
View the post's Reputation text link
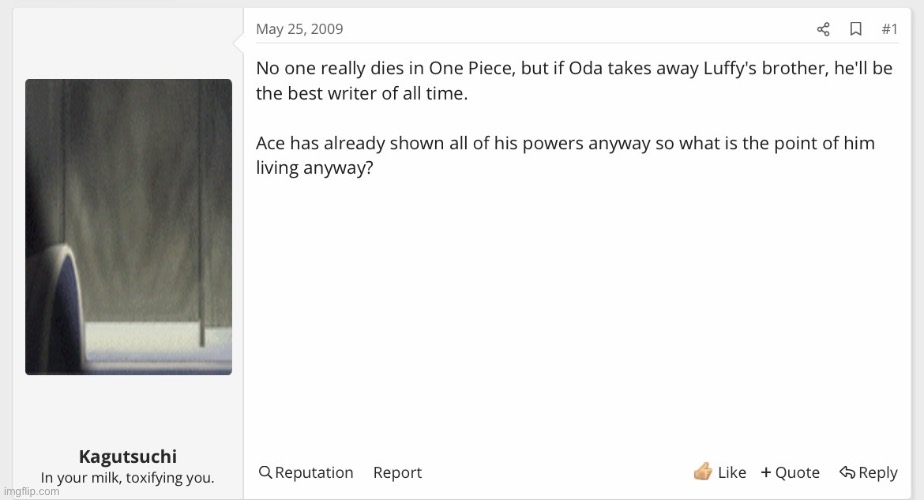click(314, 472)
